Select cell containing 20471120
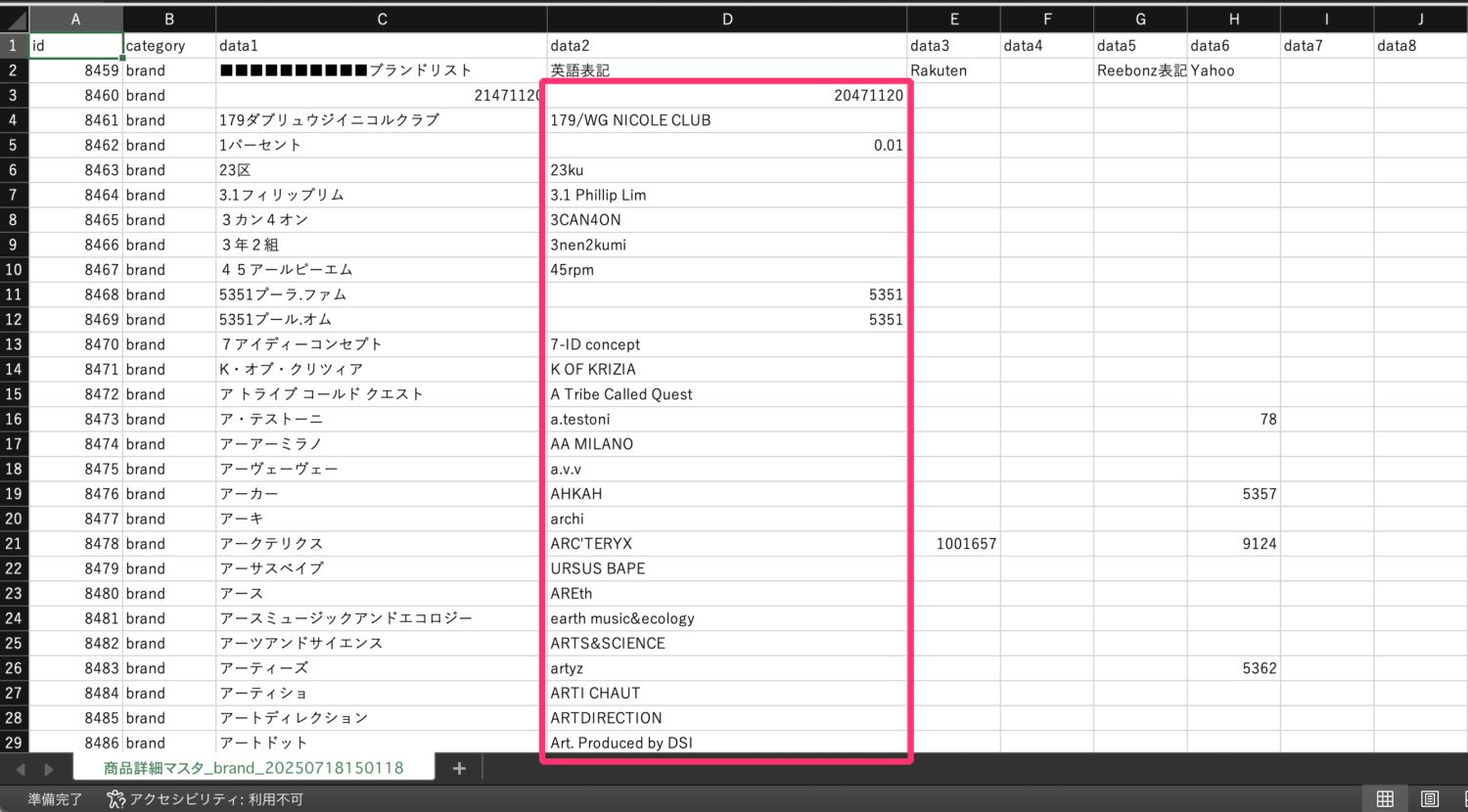This screenshot has height=812, width=1468. point(727,95)
